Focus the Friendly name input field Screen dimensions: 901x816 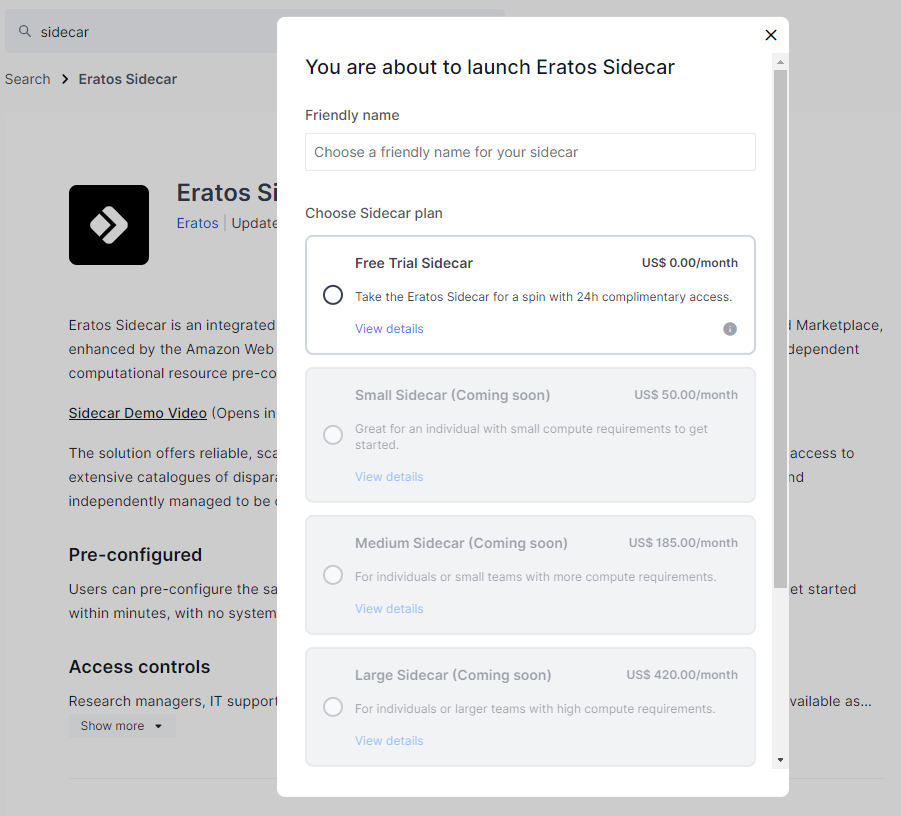[x=530, y=152]
